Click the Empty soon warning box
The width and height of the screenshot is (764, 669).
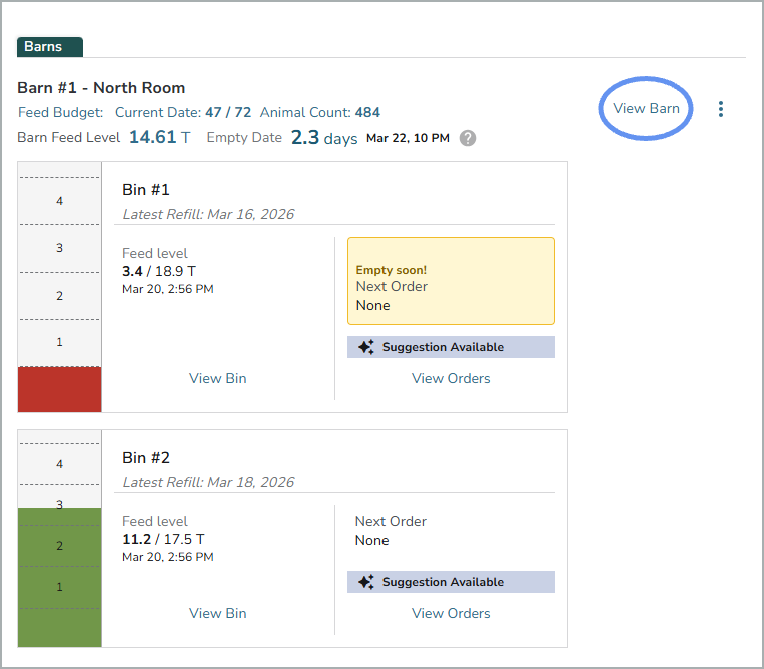point(450,281)
